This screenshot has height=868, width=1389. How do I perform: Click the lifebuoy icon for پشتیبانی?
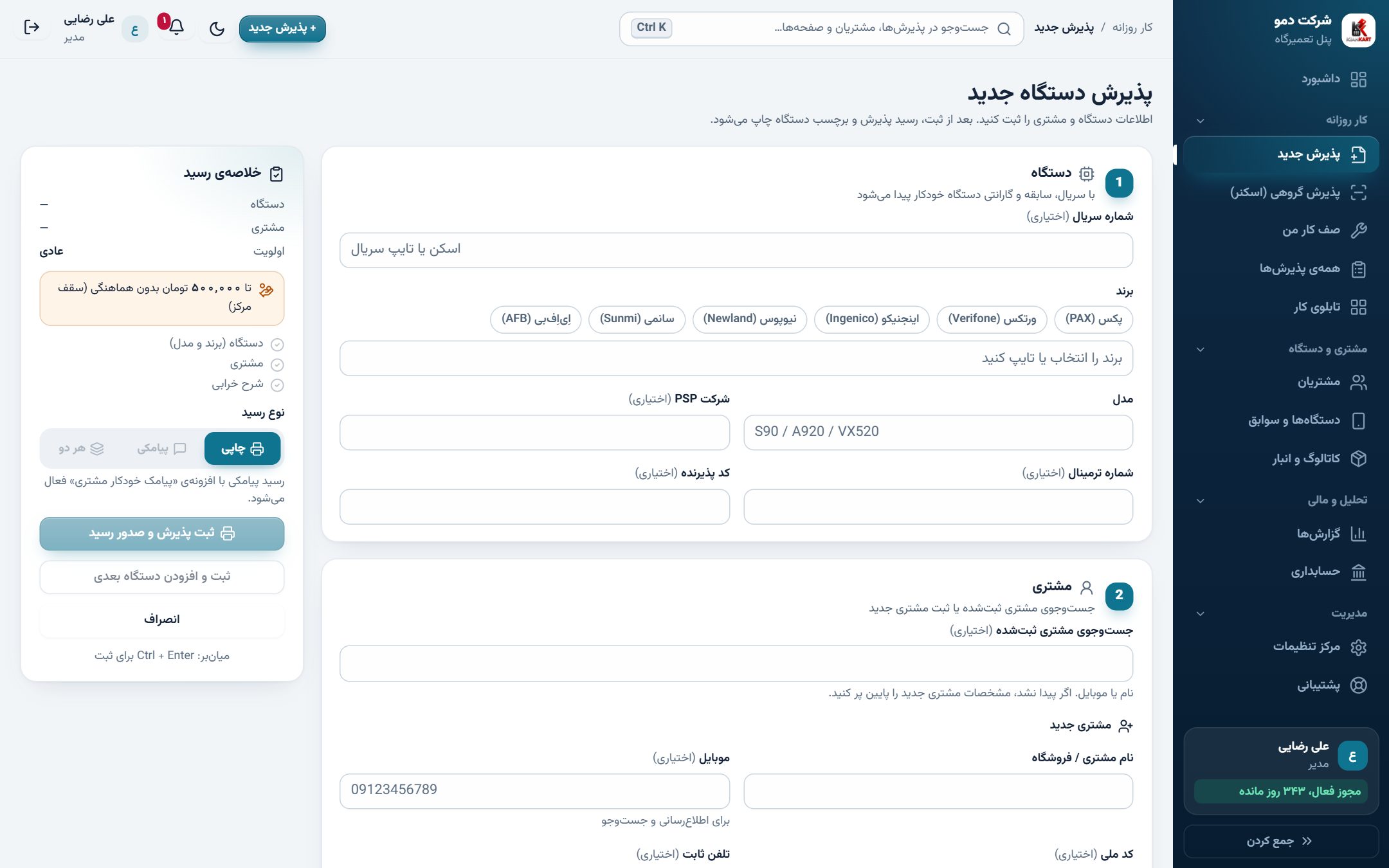coord(1358,685)
